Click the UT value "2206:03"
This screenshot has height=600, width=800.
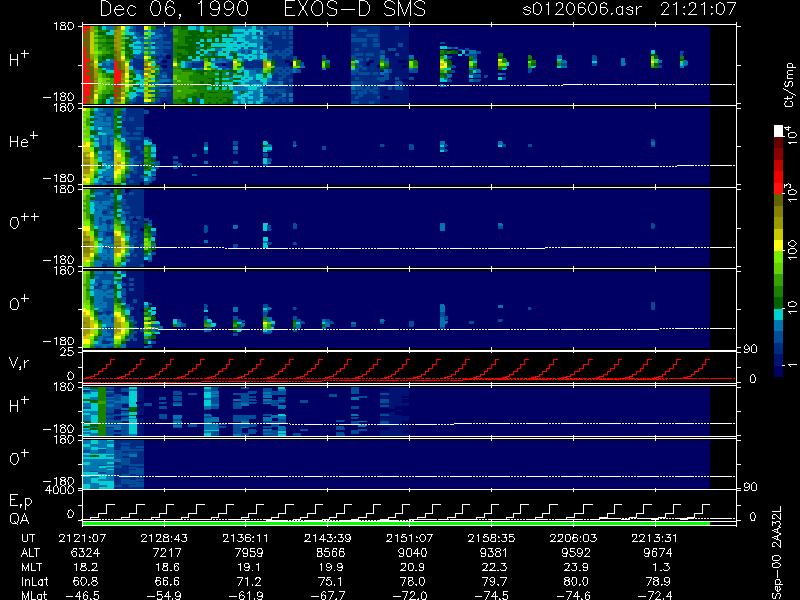coord(572,539)
